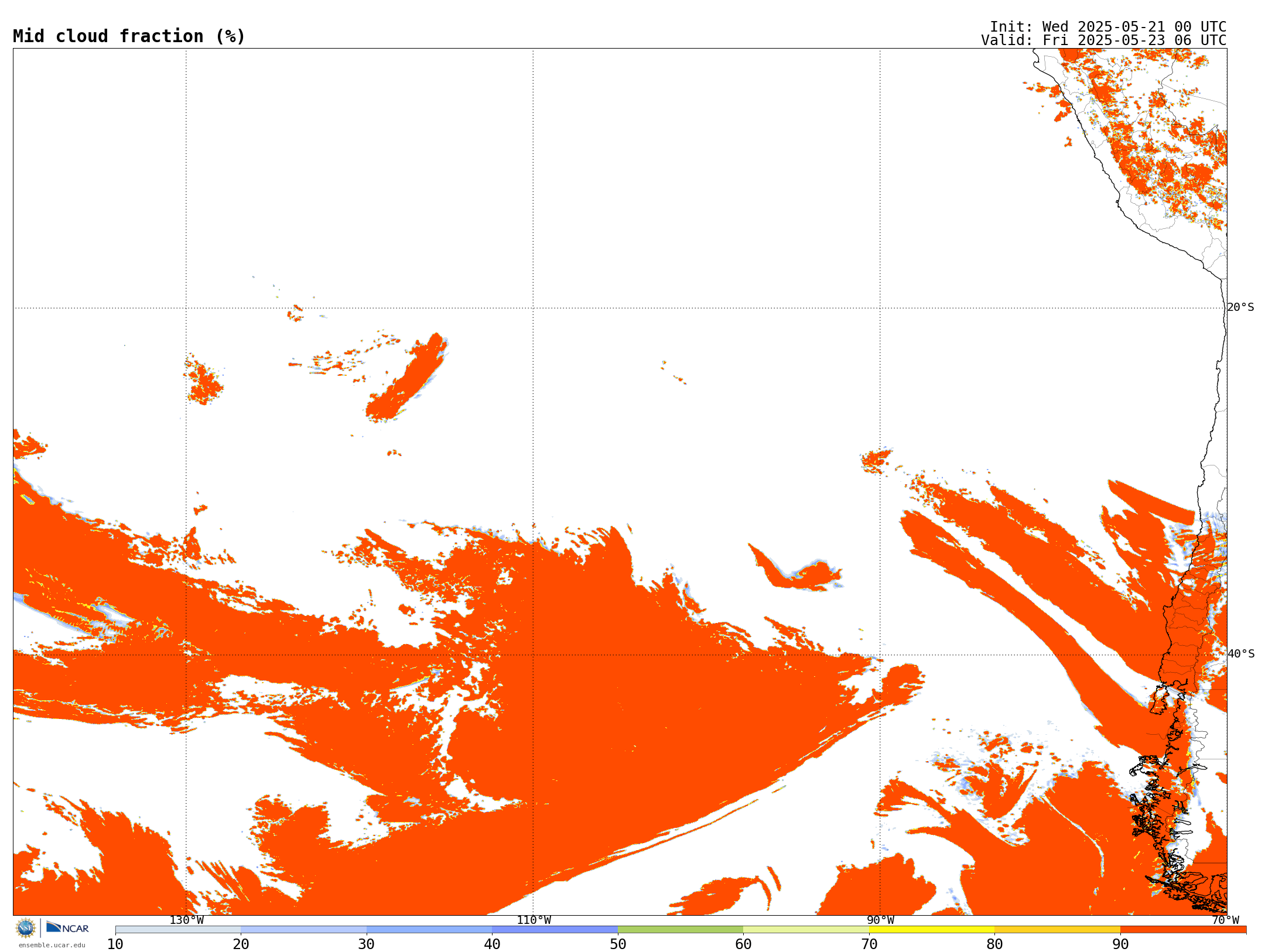Click the colorbar tick label 50
This screenshot has width=1265, height=952.
(x=618, y=944)
